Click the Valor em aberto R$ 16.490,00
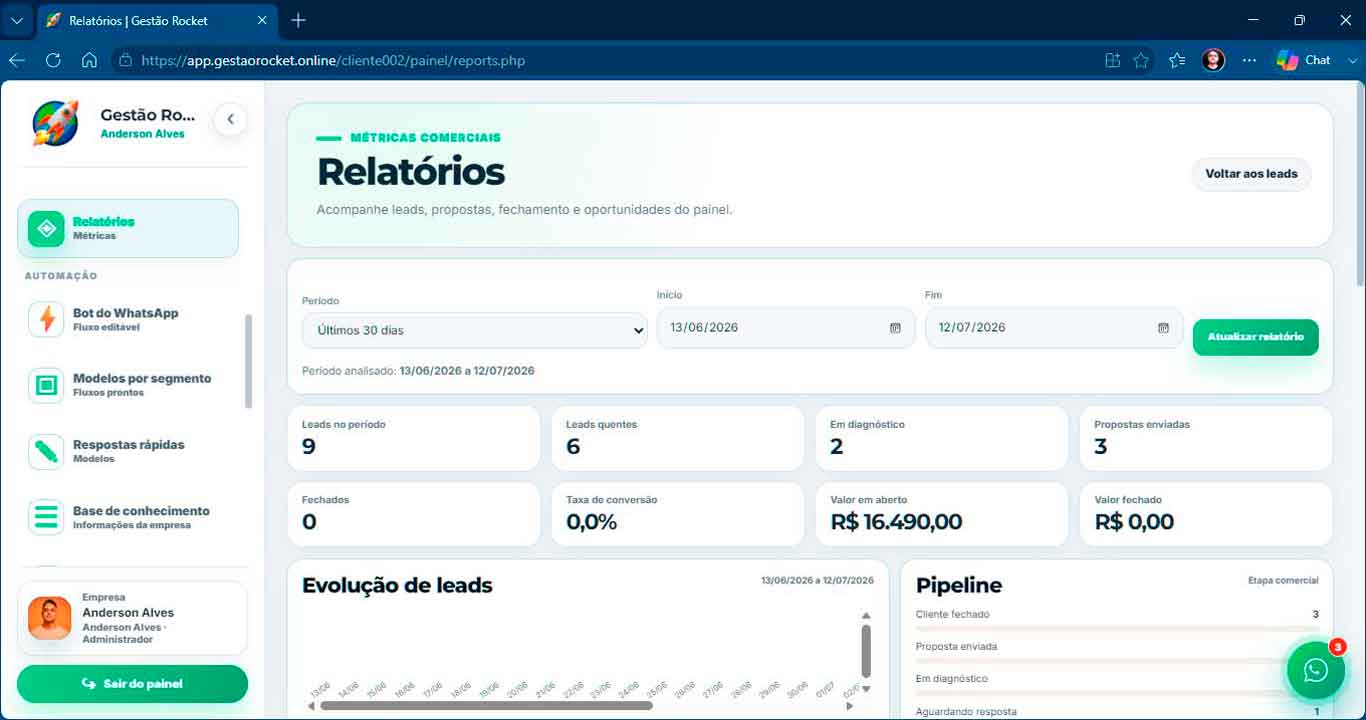 click(896, 522)
